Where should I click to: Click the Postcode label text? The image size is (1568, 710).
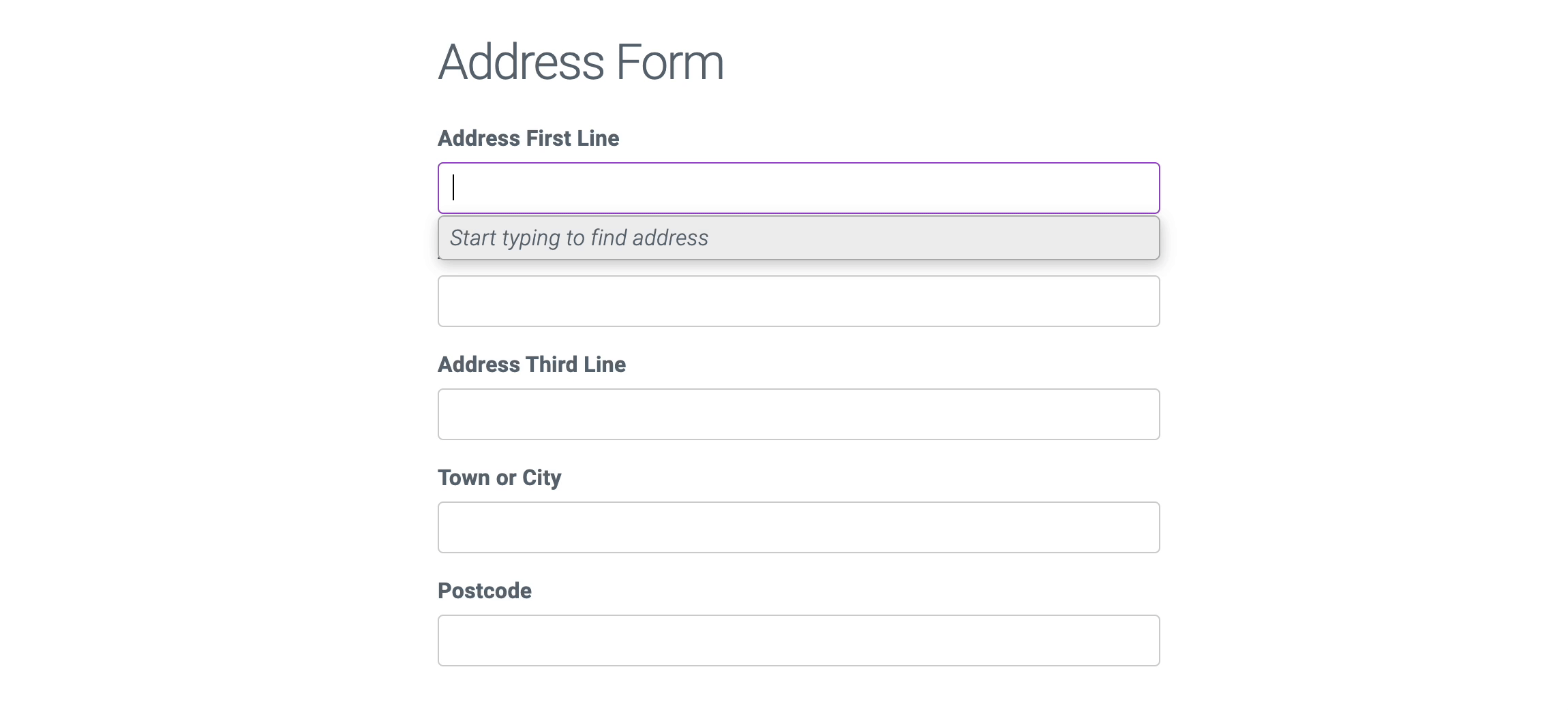click(x=484, y=591)
